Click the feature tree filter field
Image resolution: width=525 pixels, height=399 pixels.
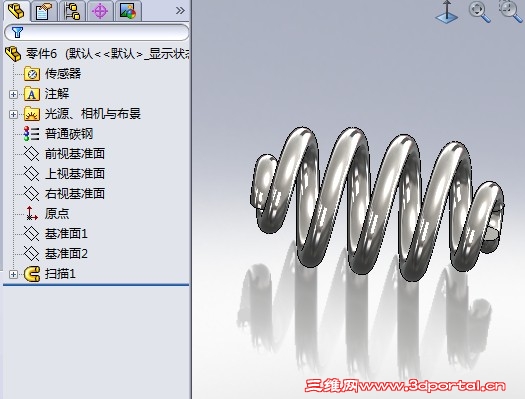point(96,32)
